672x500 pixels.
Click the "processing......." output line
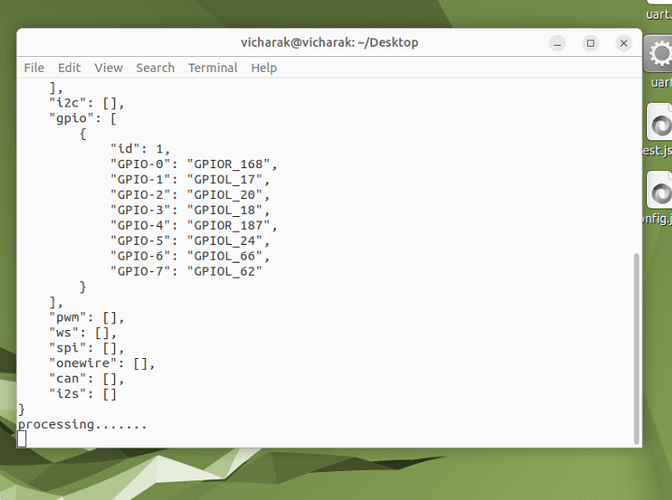82,424
